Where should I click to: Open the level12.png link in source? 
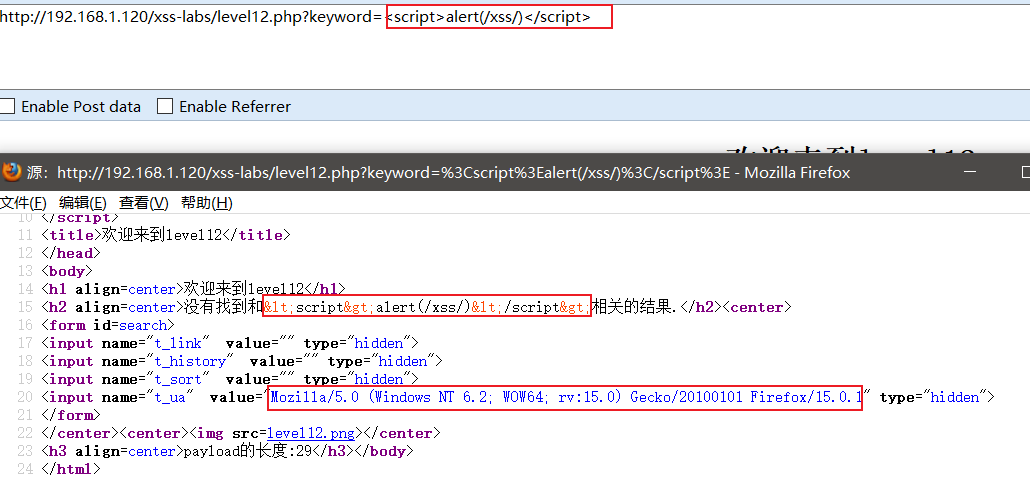click(311, 434)
